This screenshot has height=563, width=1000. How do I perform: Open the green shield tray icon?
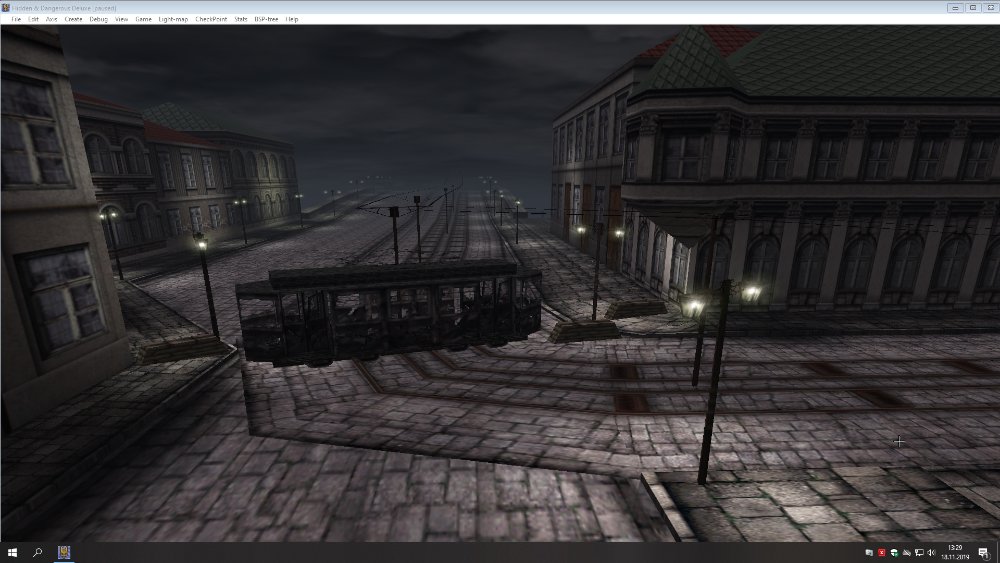pyautogui.click(x=894, y=553)
